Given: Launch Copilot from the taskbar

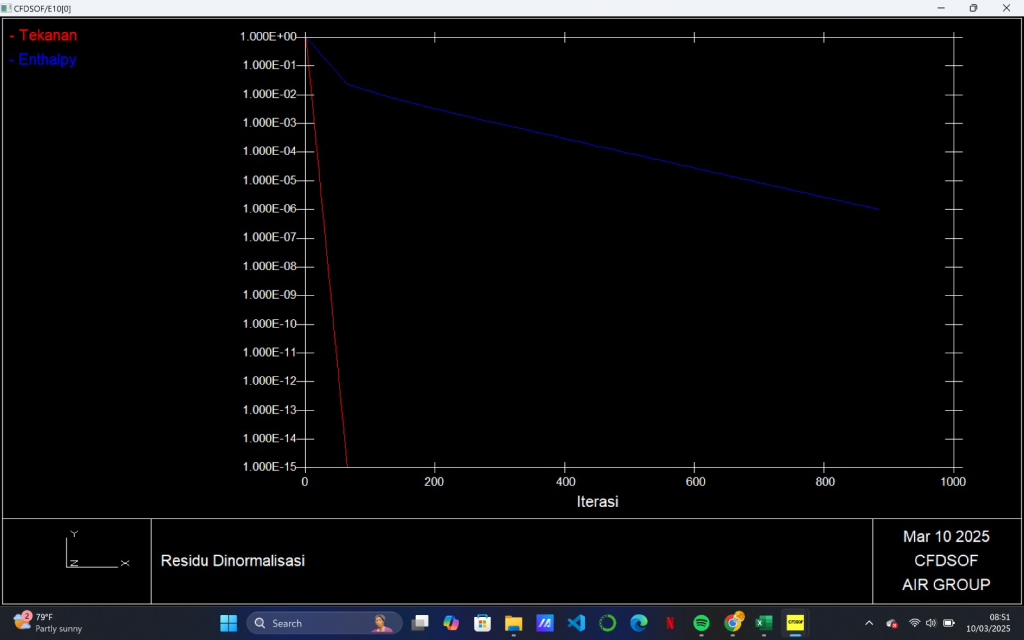Looking at the screenshot, I should click(x=451, y=623).
